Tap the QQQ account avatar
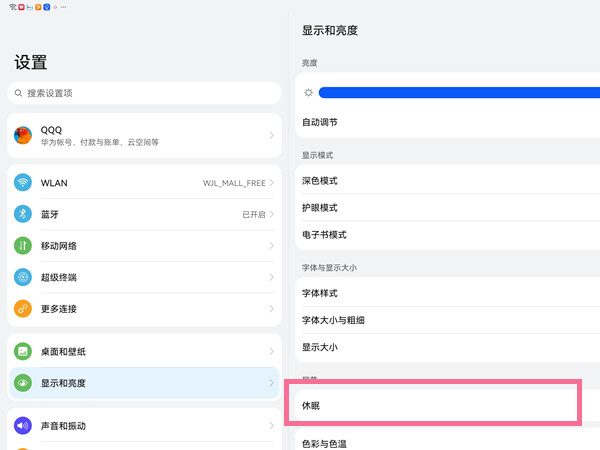600x450 pixels. (x=24, y=136)
